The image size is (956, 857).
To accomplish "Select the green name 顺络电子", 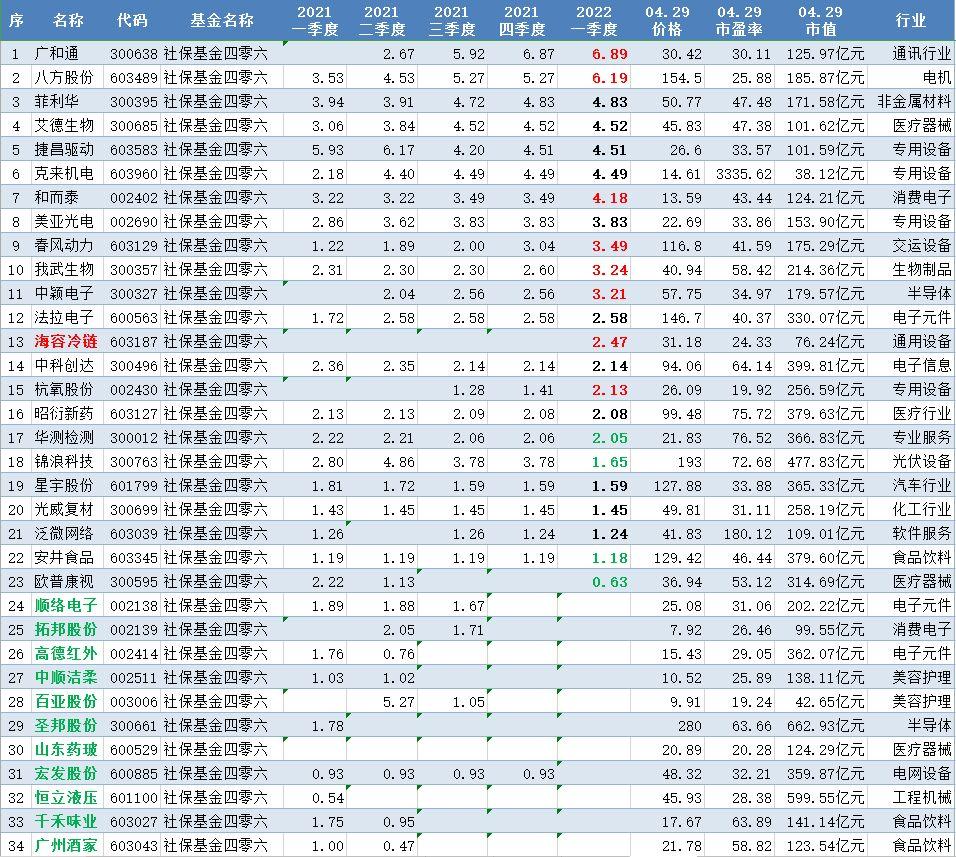I will 66,606.
